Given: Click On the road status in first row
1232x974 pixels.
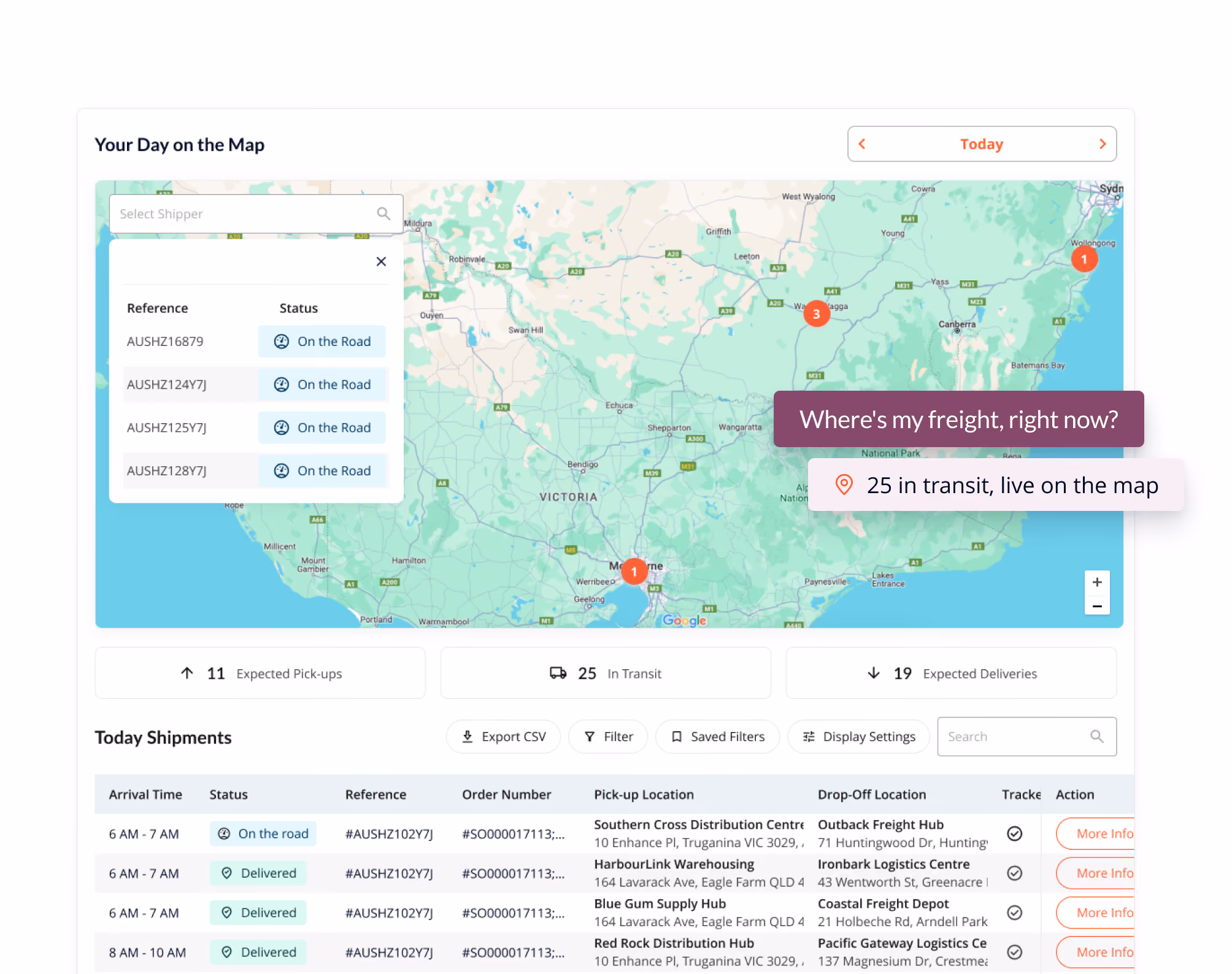Looking at the screenshot, I should (x=263, y=834).
